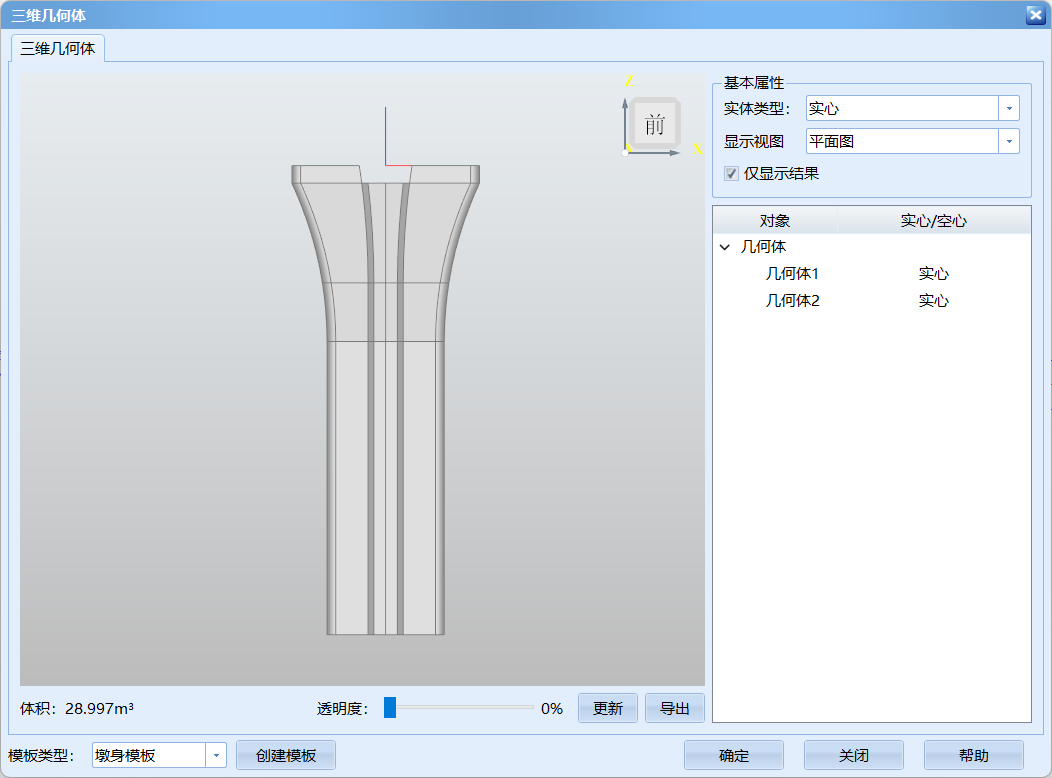Image resolution: width=1052 pixels, height=778 pixels.
Task: Collapse the 几何体 tree node
Action: (x=724, y=246)
